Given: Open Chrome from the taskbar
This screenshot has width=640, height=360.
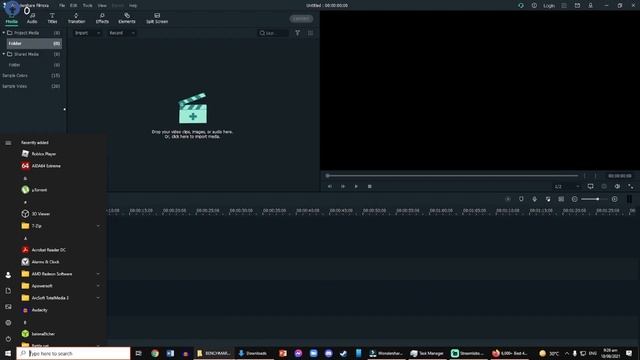Looking at the screenshot, I should coord(155,353).
